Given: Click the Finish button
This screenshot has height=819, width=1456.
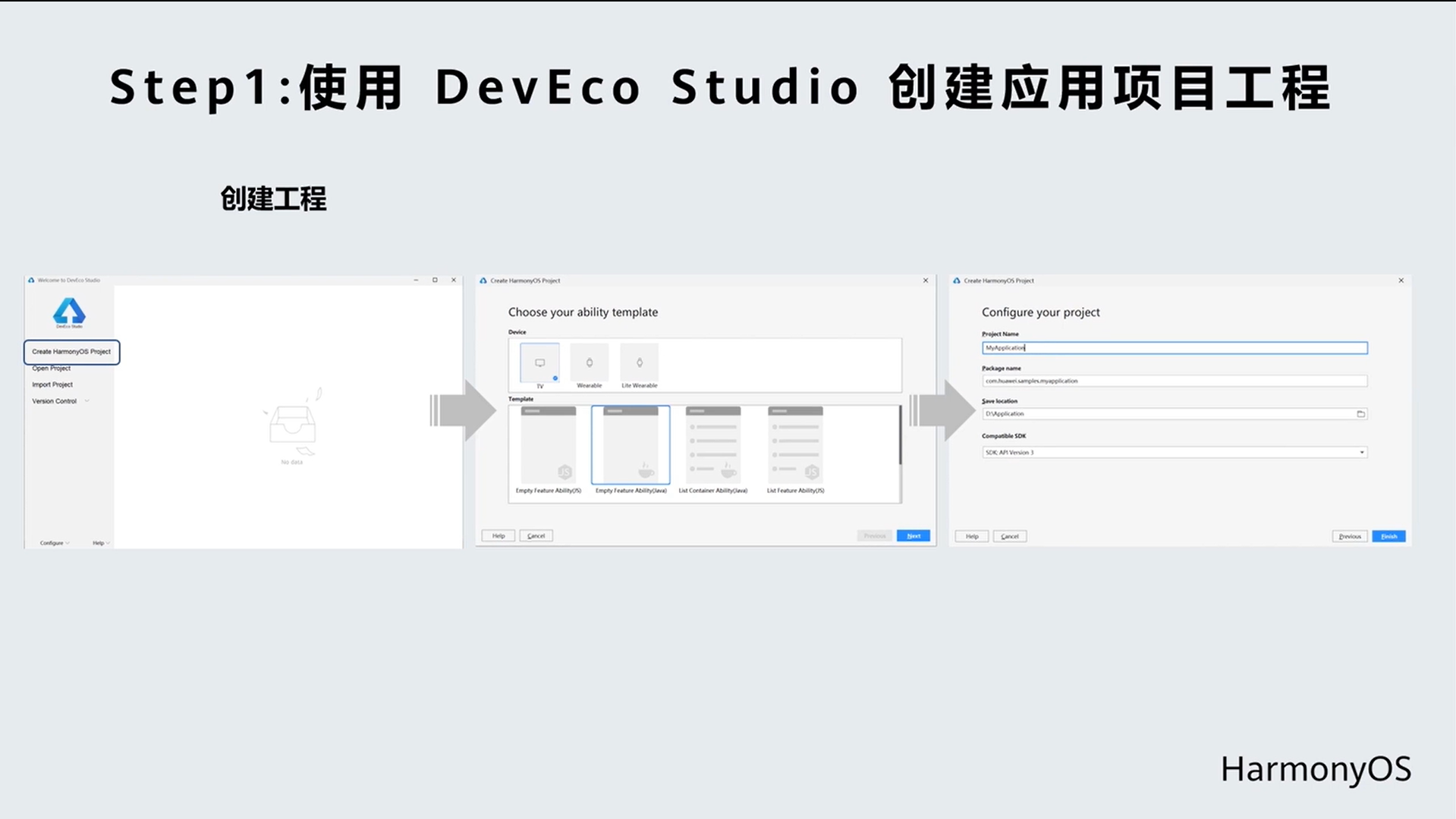Looking at the screenshot, I should click(1389, 536).
